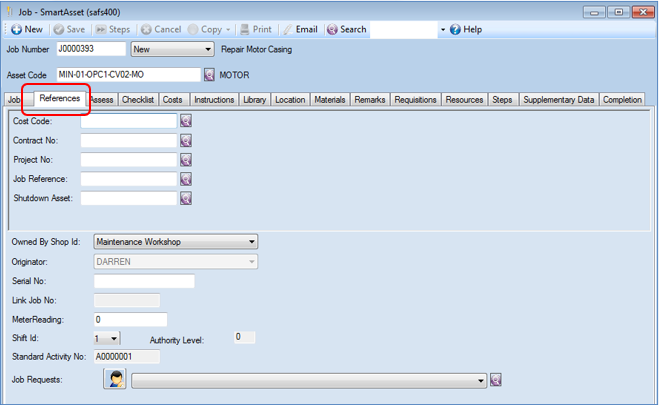
Task: Click the Email toolbar button
Action: (x=301, y=29)
